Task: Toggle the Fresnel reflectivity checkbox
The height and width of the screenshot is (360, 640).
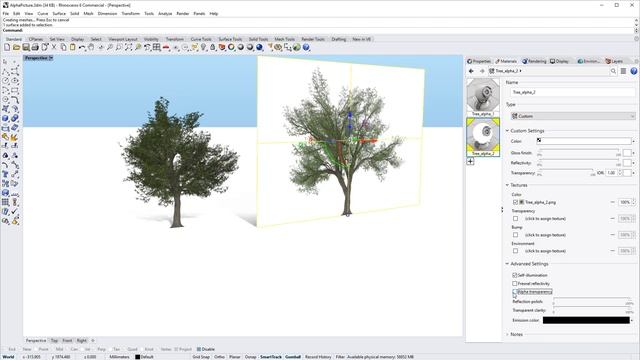Action: point(515,284)
